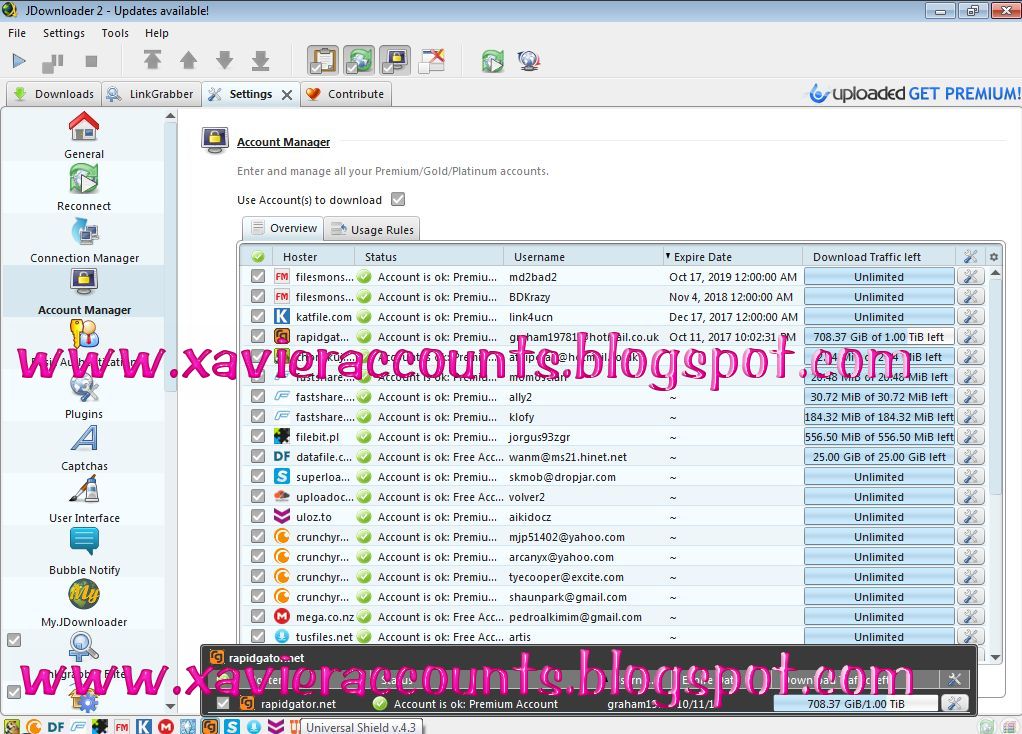The width and height of the screenshot is (1022, 734).
Task: Toggle checkbox for md2bad2 filesmonster account
Action: pos(258,276)
